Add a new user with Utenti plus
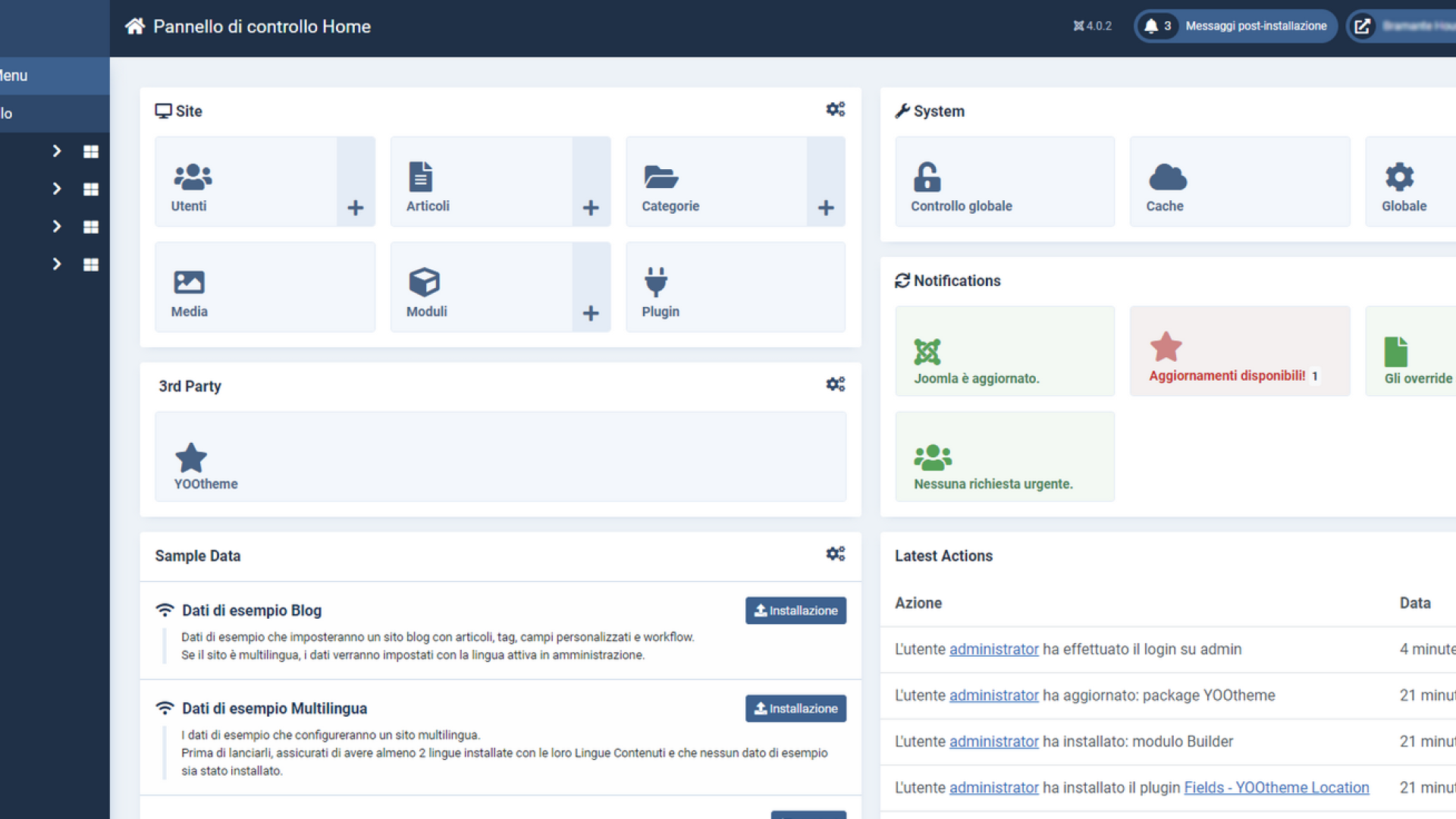This screenshot has height=819, width=1456. point(356,181)
